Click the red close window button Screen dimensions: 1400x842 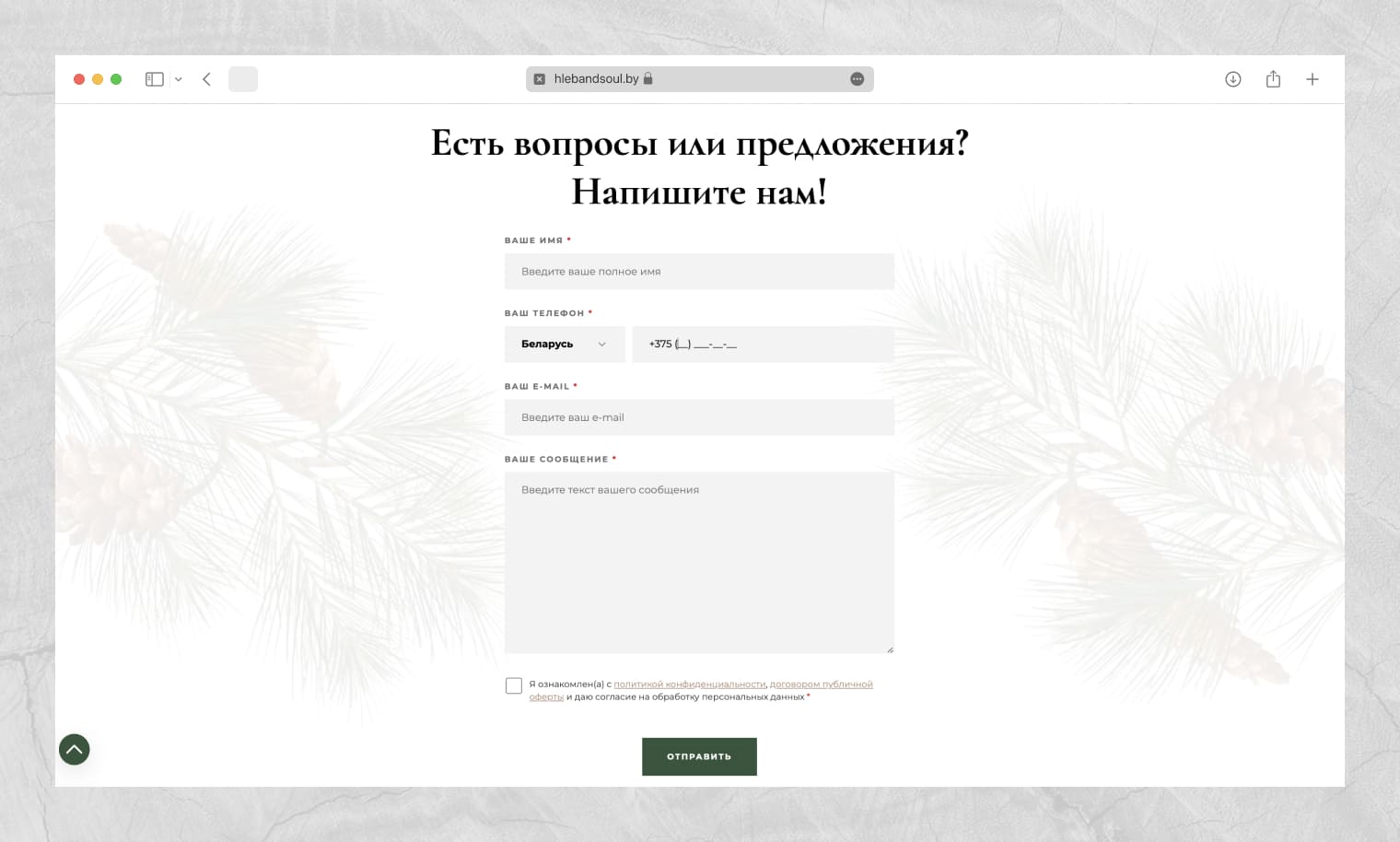[x=79, y=79]
